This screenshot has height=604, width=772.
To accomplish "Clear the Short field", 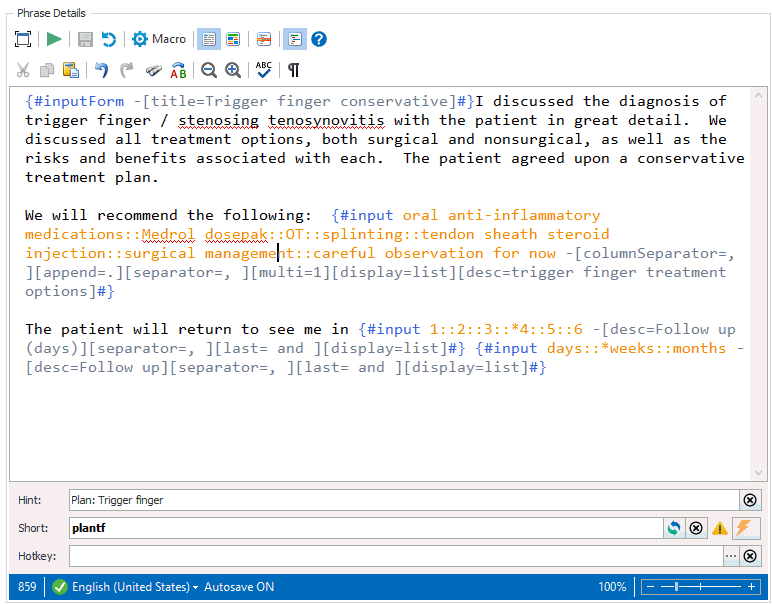I will (696, 528).
